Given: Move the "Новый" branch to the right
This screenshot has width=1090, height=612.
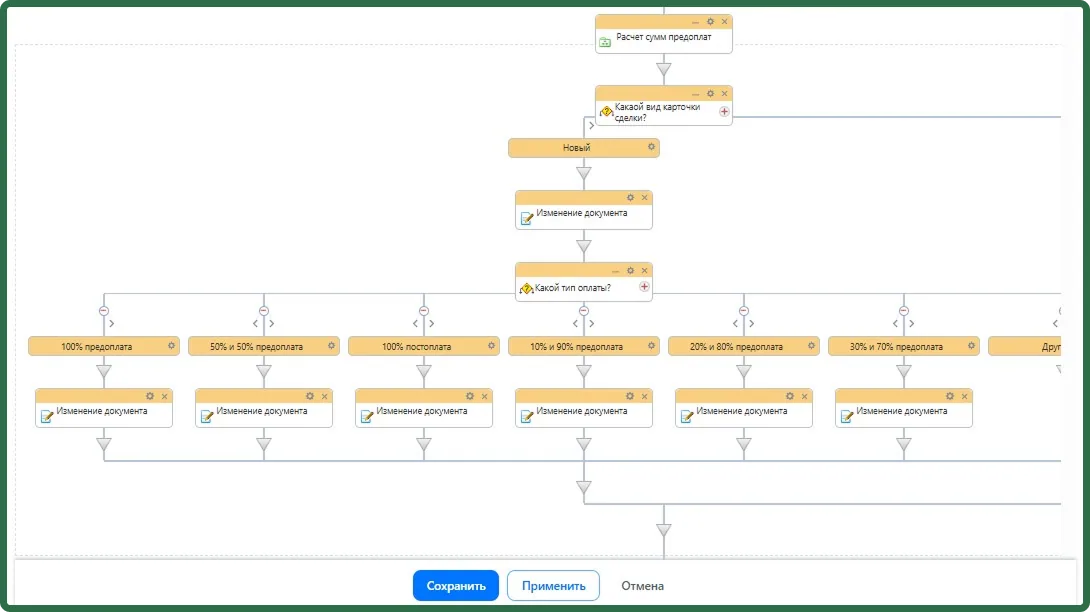Looking at the screenshot, I should (x=592, y=126).
